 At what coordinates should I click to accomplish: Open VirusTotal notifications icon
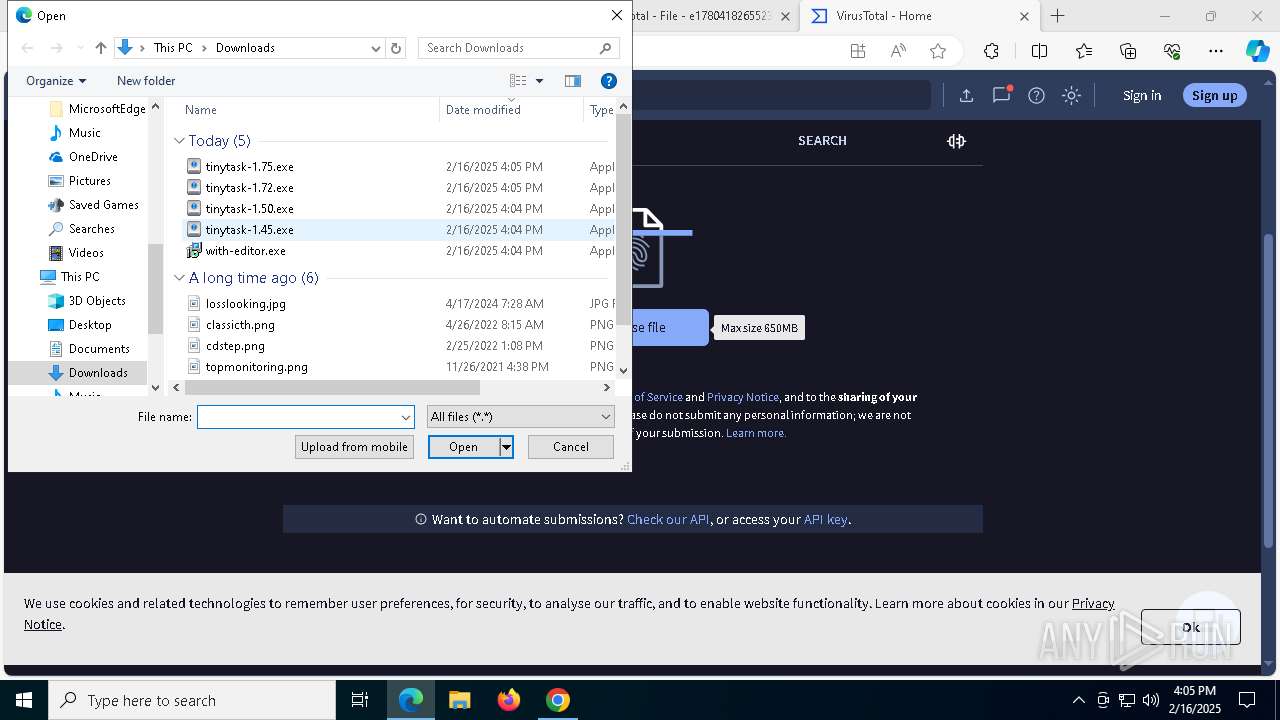[x=1001, y=96]
